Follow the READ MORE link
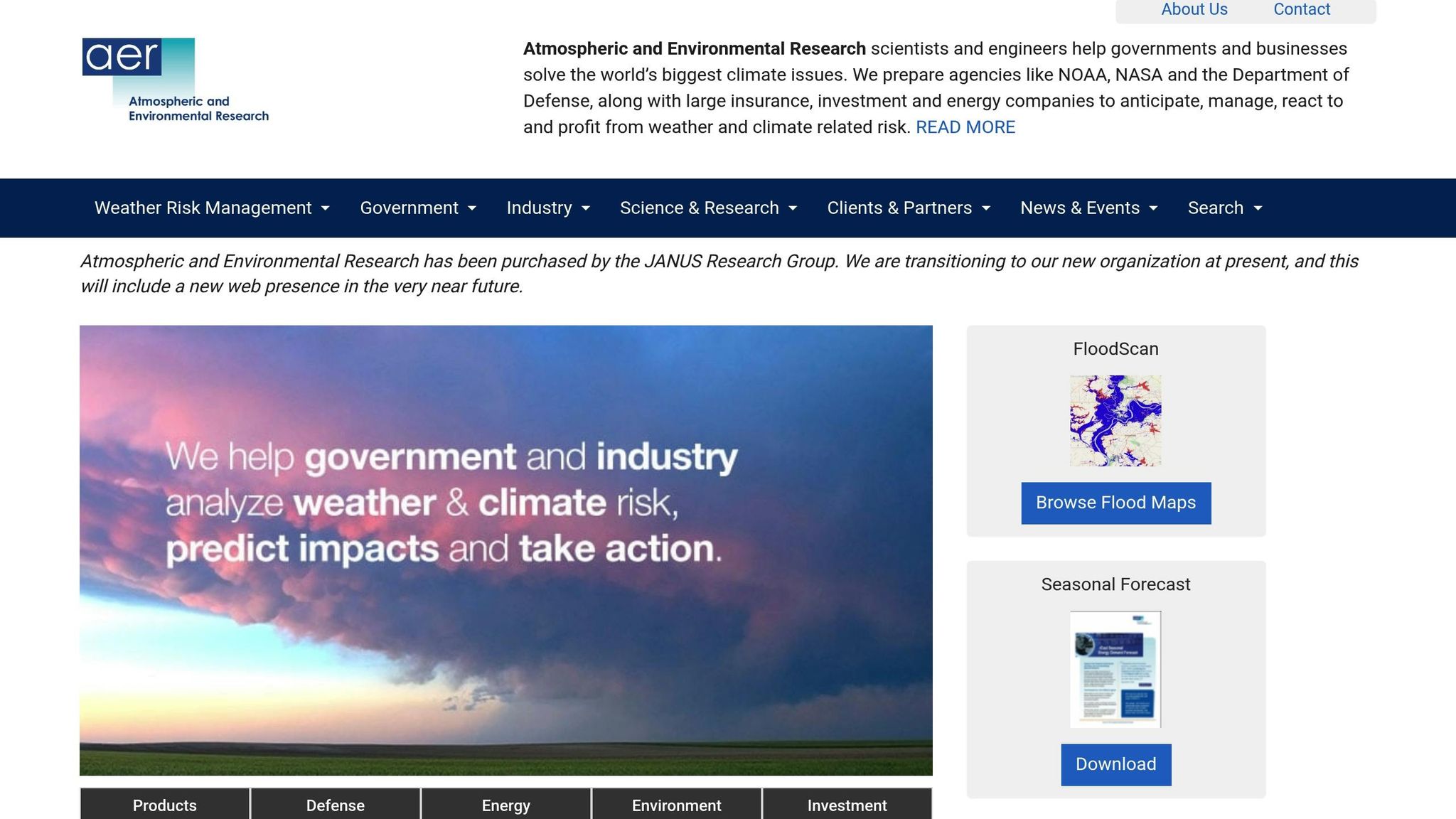Screen dimensions: 1456x819 (965, 127)
